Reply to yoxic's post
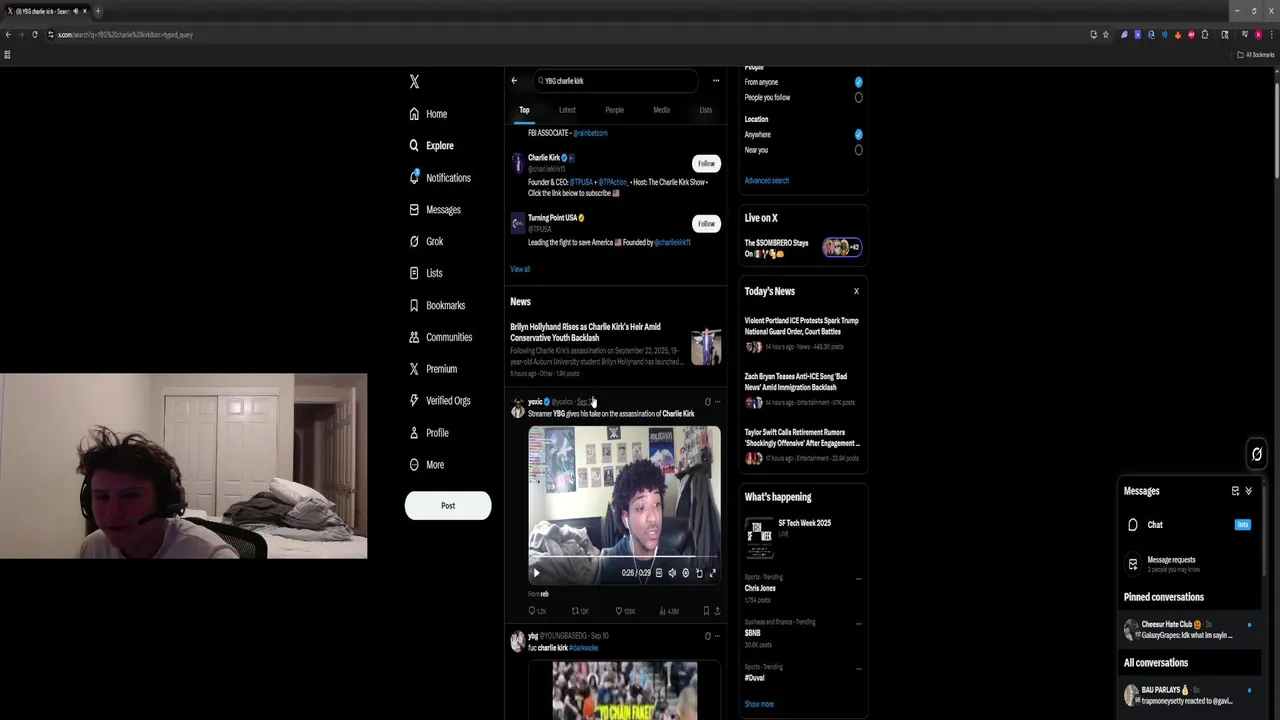Viewport: 1280px width, 720px height. click(537, 611)
